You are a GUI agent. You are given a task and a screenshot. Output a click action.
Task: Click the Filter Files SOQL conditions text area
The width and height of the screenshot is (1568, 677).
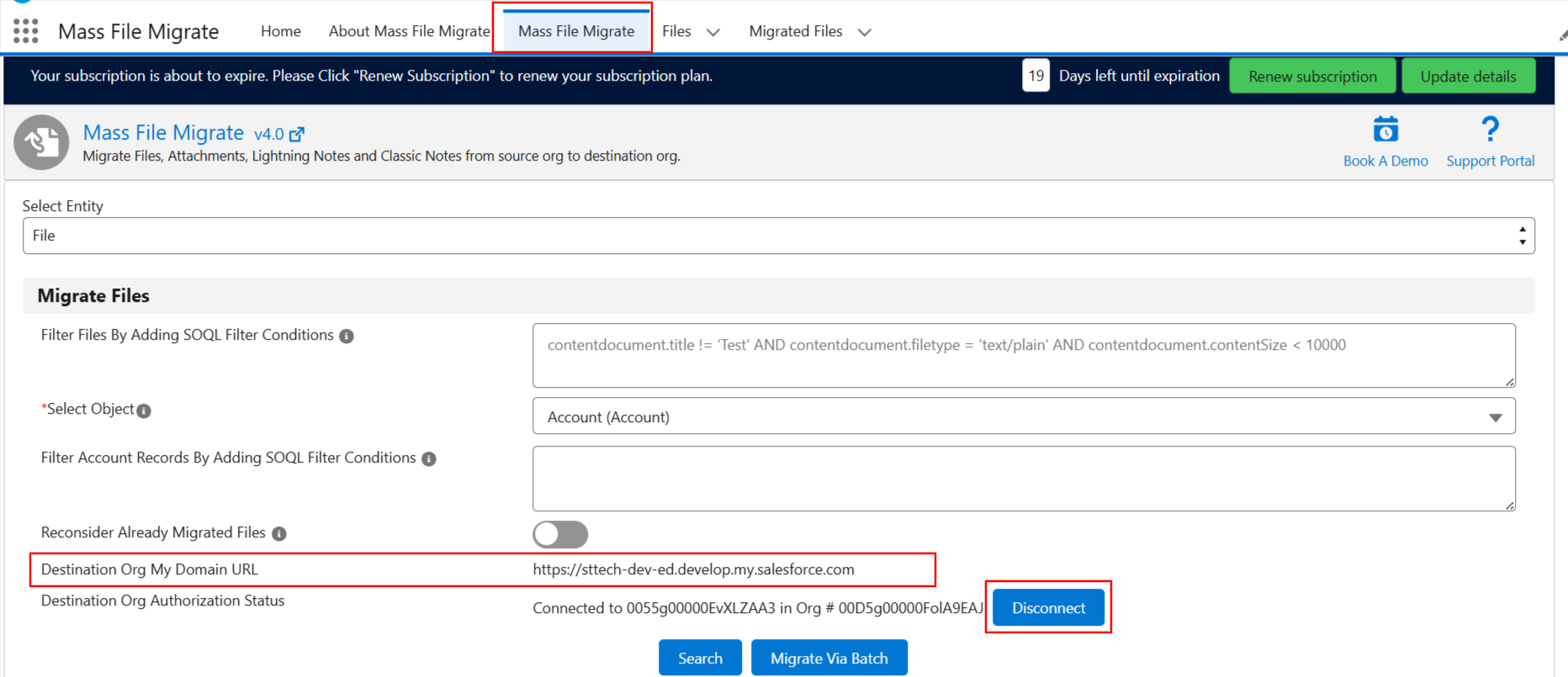(x=1024, y=355)
